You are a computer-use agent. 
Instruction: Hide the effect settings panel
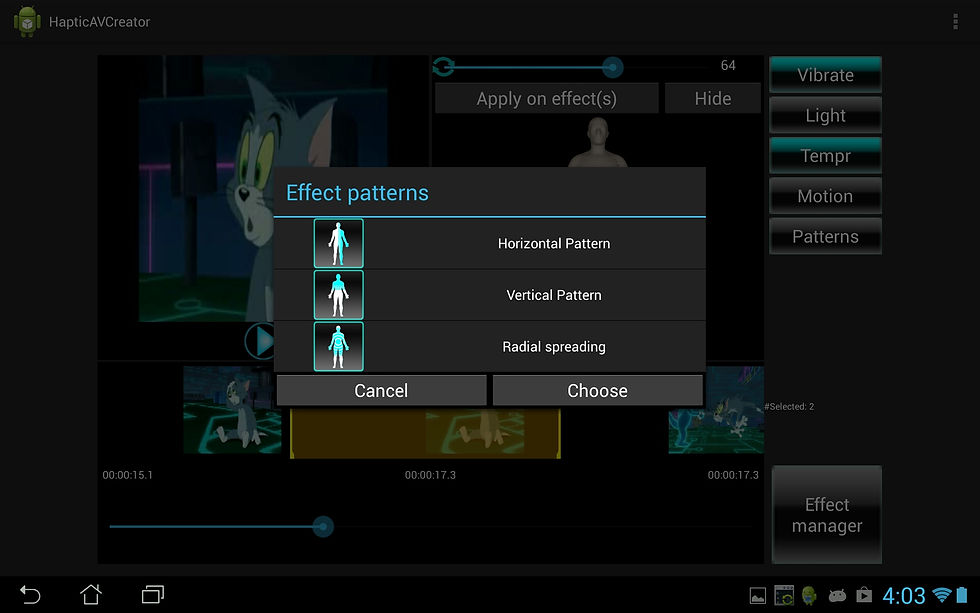click(712, 98)
